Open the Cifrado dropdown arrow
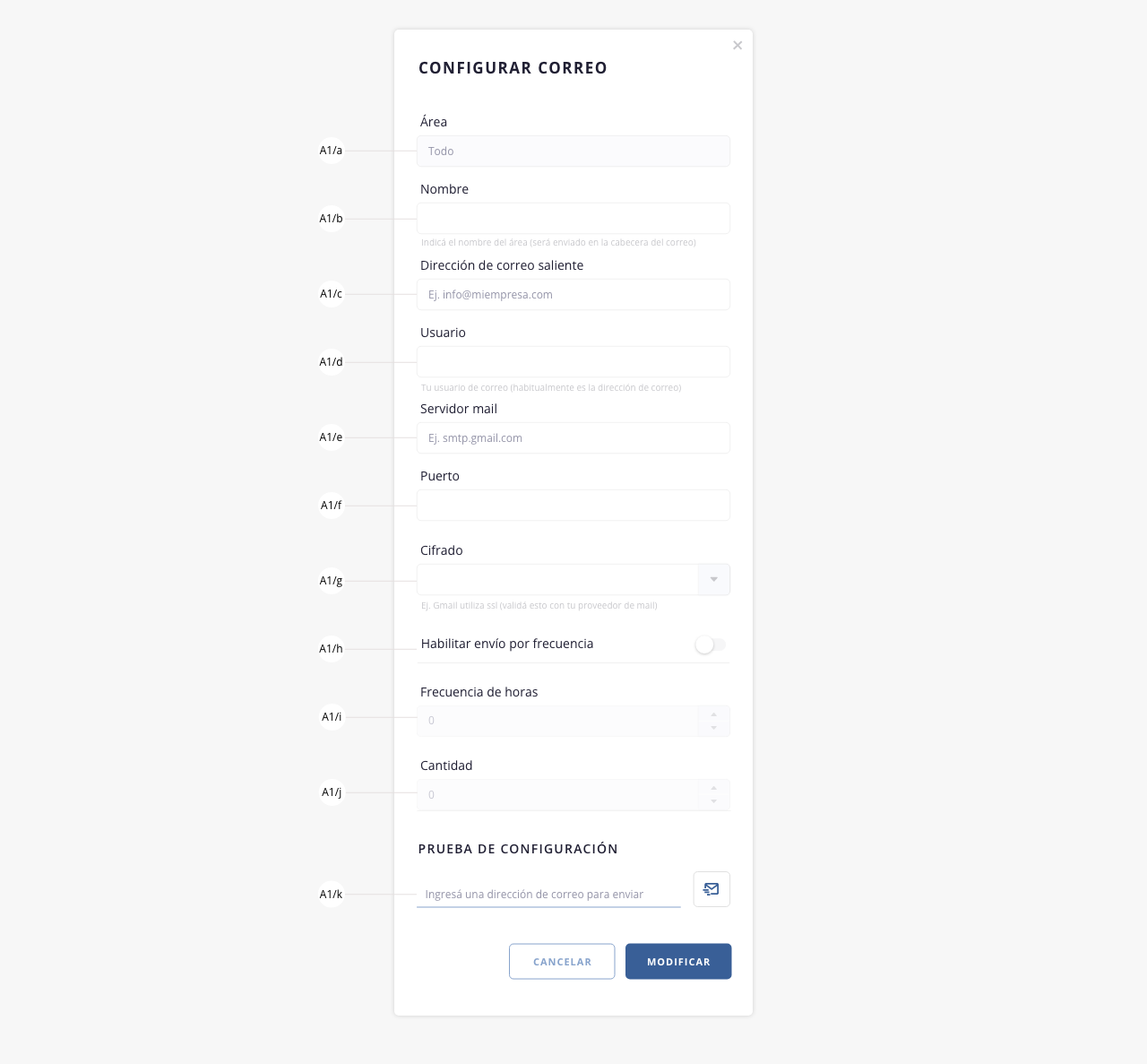The width and height of the screenshot is (1147, 1064). (x=714, y=580)
